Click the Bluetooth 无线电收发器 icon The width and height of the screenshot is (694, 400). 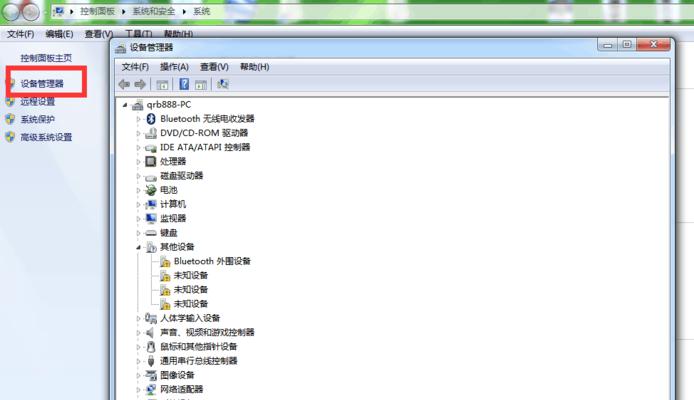(151, 119)
